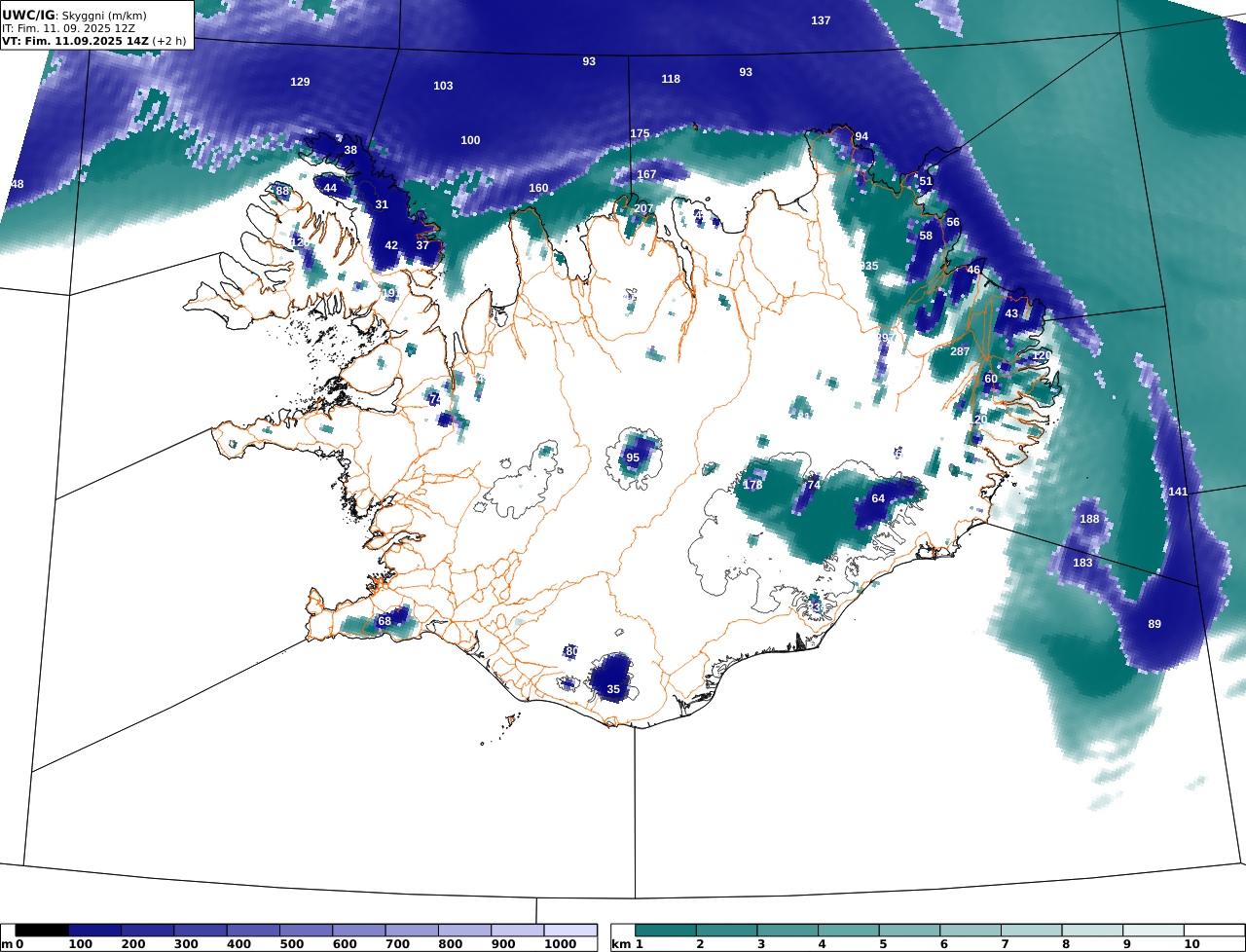Click the visibility value 56 on the map
This screenshot has height=952, width=1246.
(x=953, y=222)
